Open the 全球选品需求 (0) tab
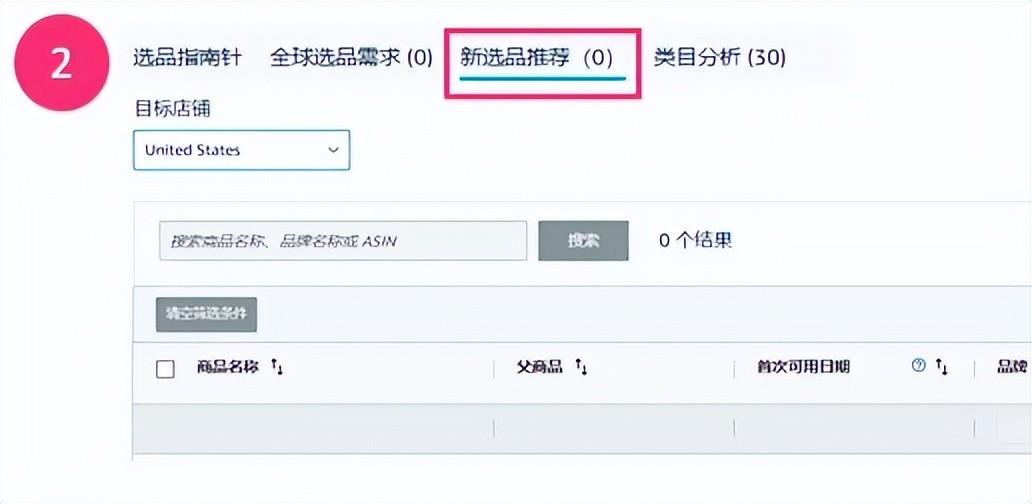 click(x=351, y=57)
